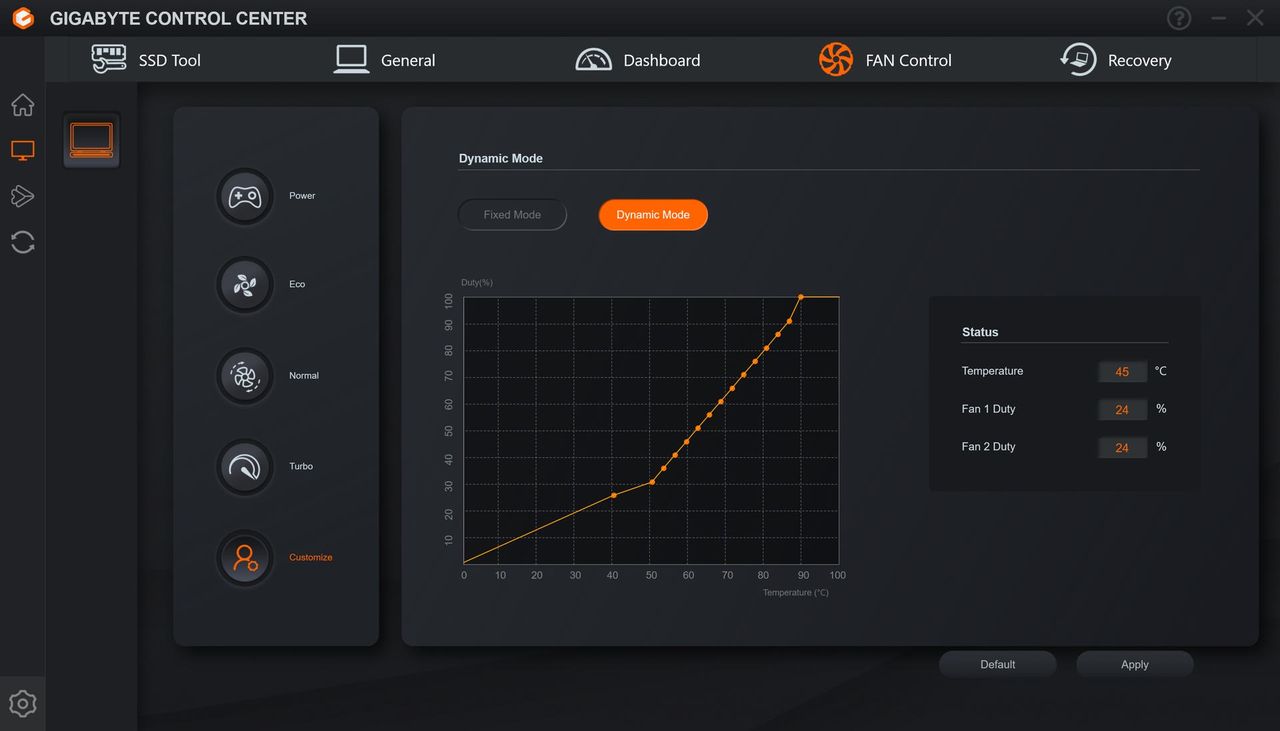The image size is (1280, 731).
Task: Click the Power mode label
Action: (x=302, y=196)
